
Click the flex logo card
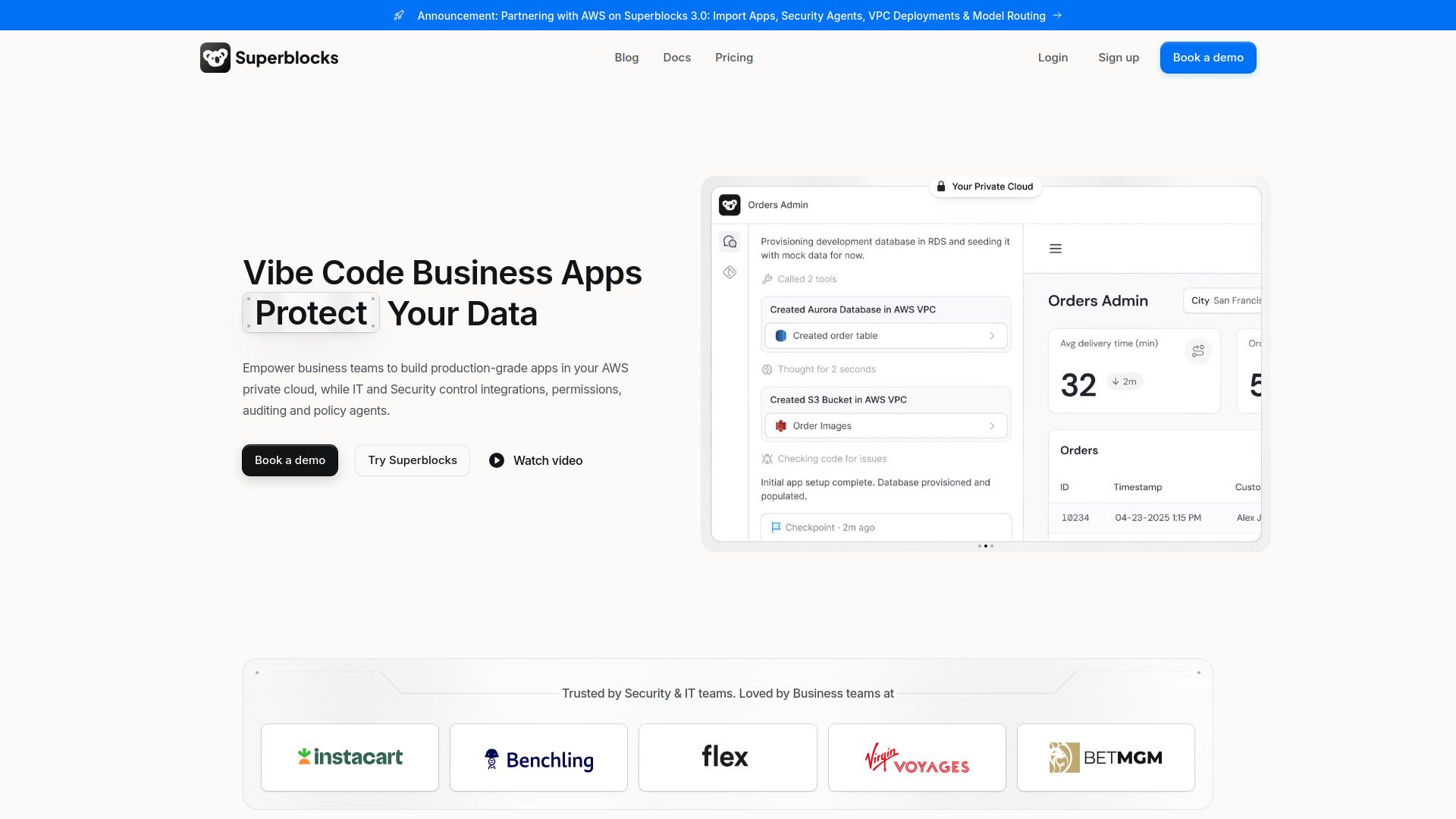pyautogui.click(x=728, y=758)
